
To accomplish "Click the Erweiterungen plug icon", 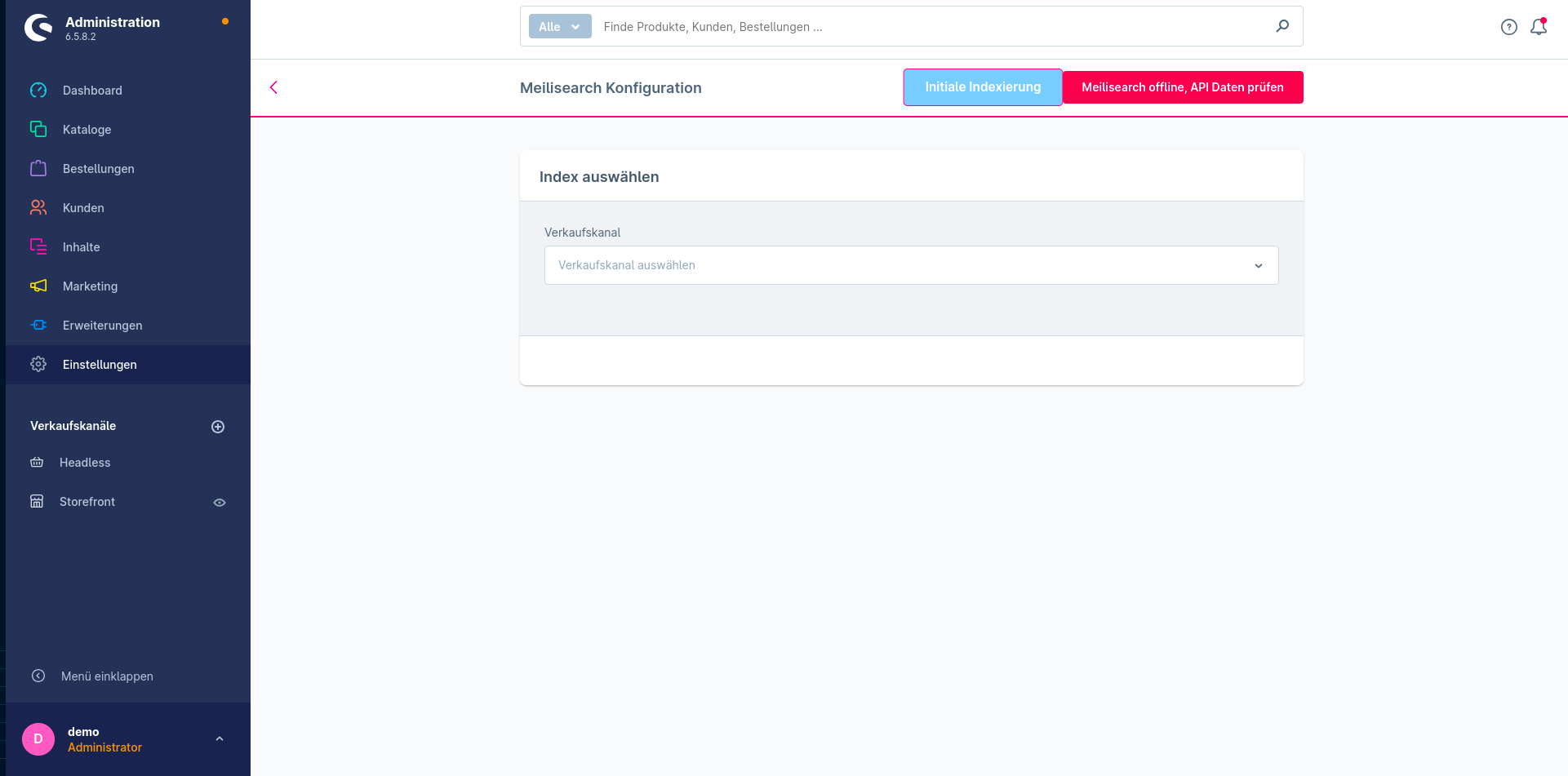I will coord(38,325).
